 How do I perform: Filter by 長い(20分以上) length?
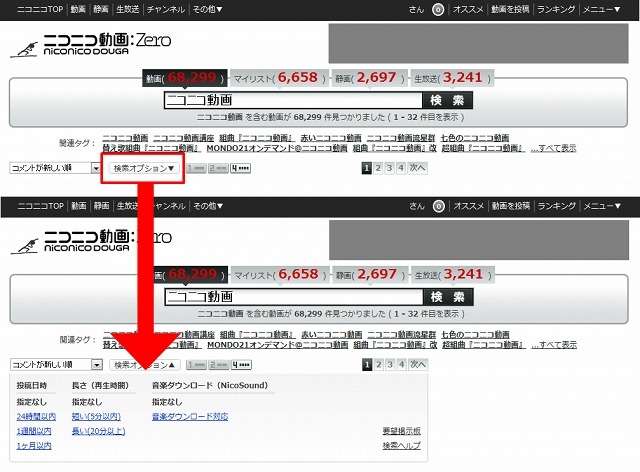pos(98,431)
